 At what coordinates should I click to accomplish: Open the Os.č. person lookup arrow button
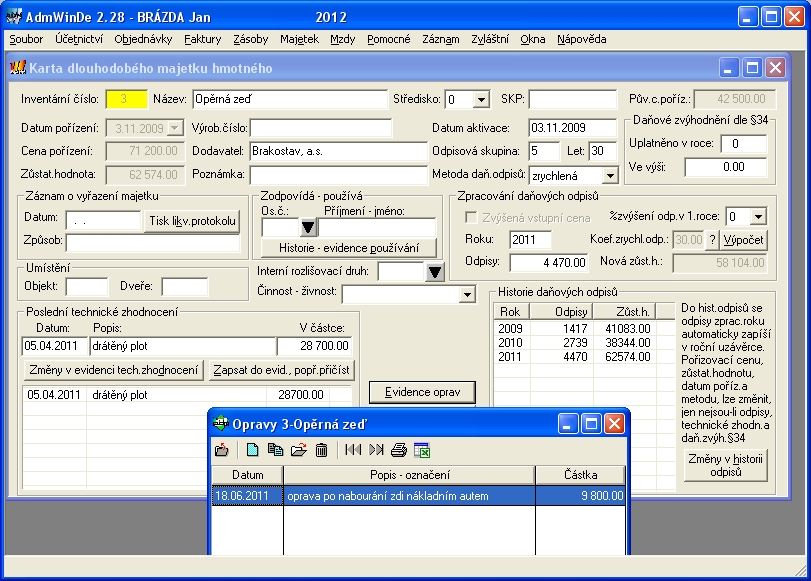(x=308, y=227)
